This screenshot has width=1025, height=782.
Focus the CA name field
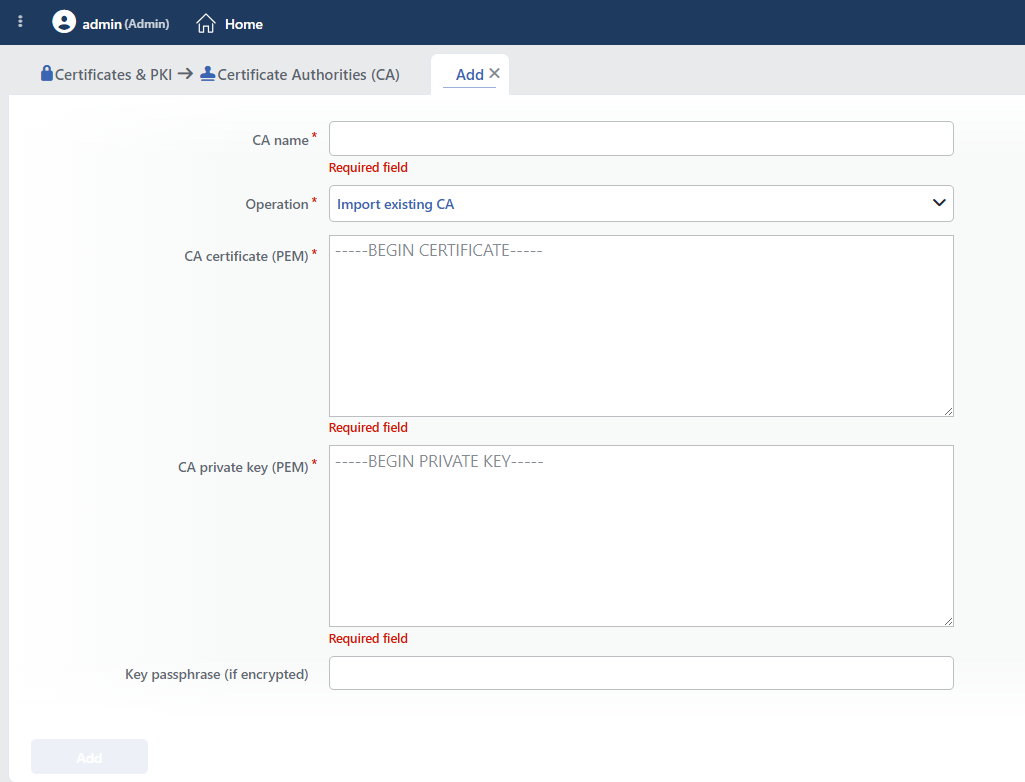coord(641,139)
